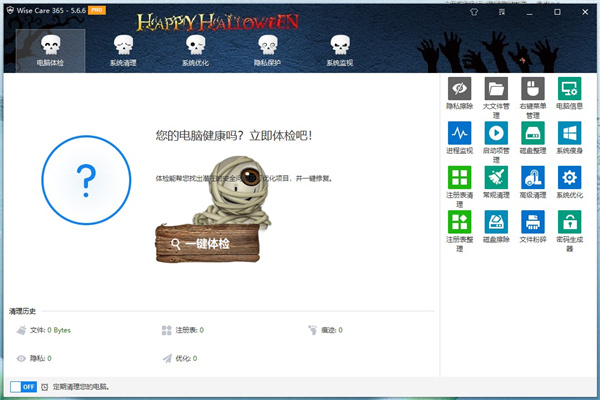The image size is (600, 400).
Task: Open the 注册表清理 registry cleaner
Action: (x=460, y=177)
